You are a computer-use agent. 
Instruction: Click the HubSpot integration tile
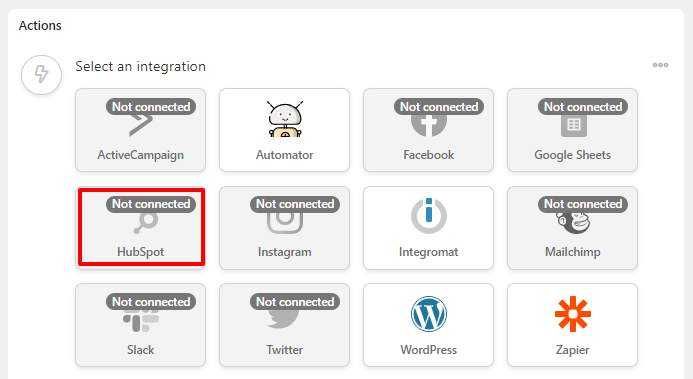(141, 227)
